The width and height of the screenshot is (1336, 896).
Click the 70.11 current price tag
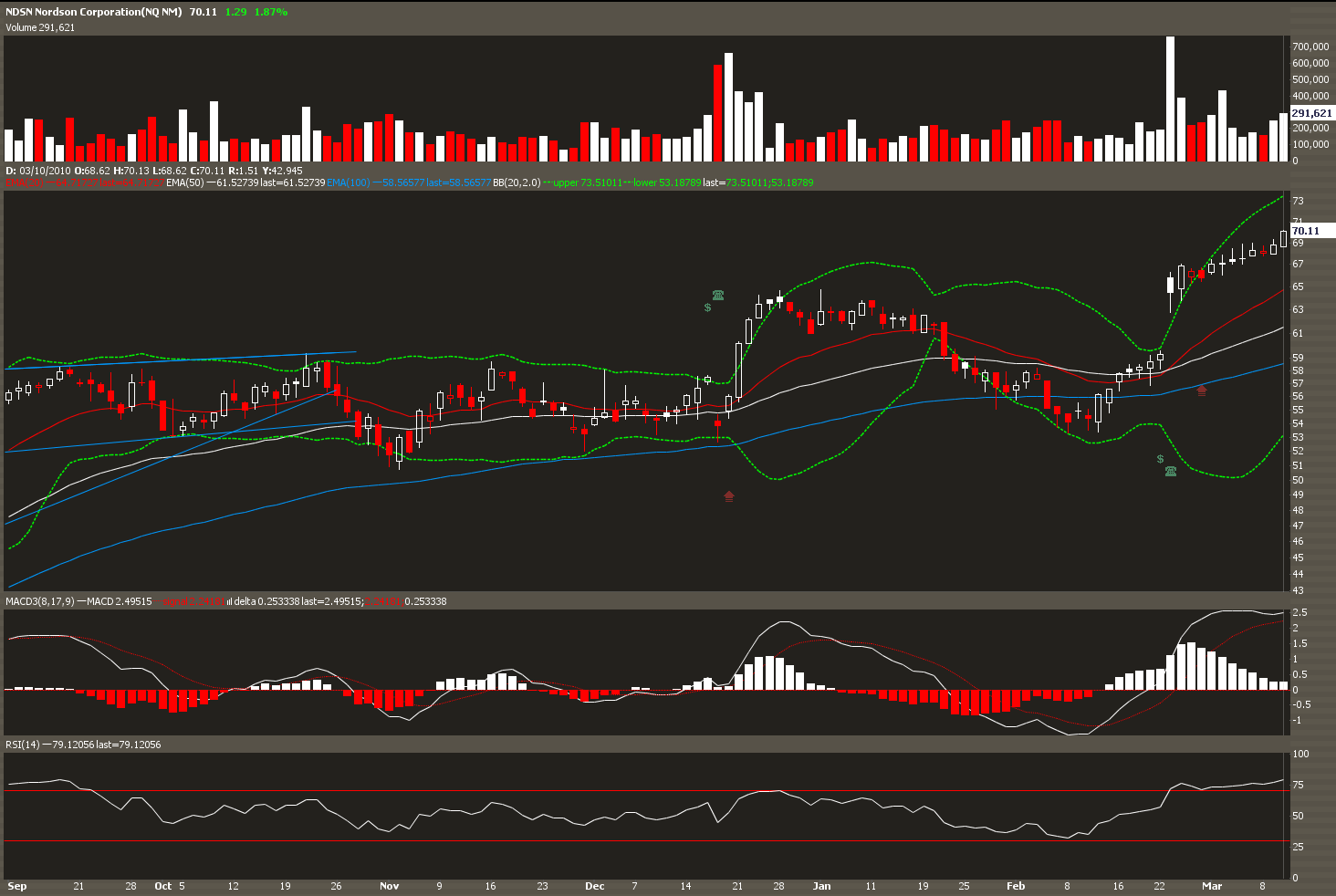click(1311, 232)
